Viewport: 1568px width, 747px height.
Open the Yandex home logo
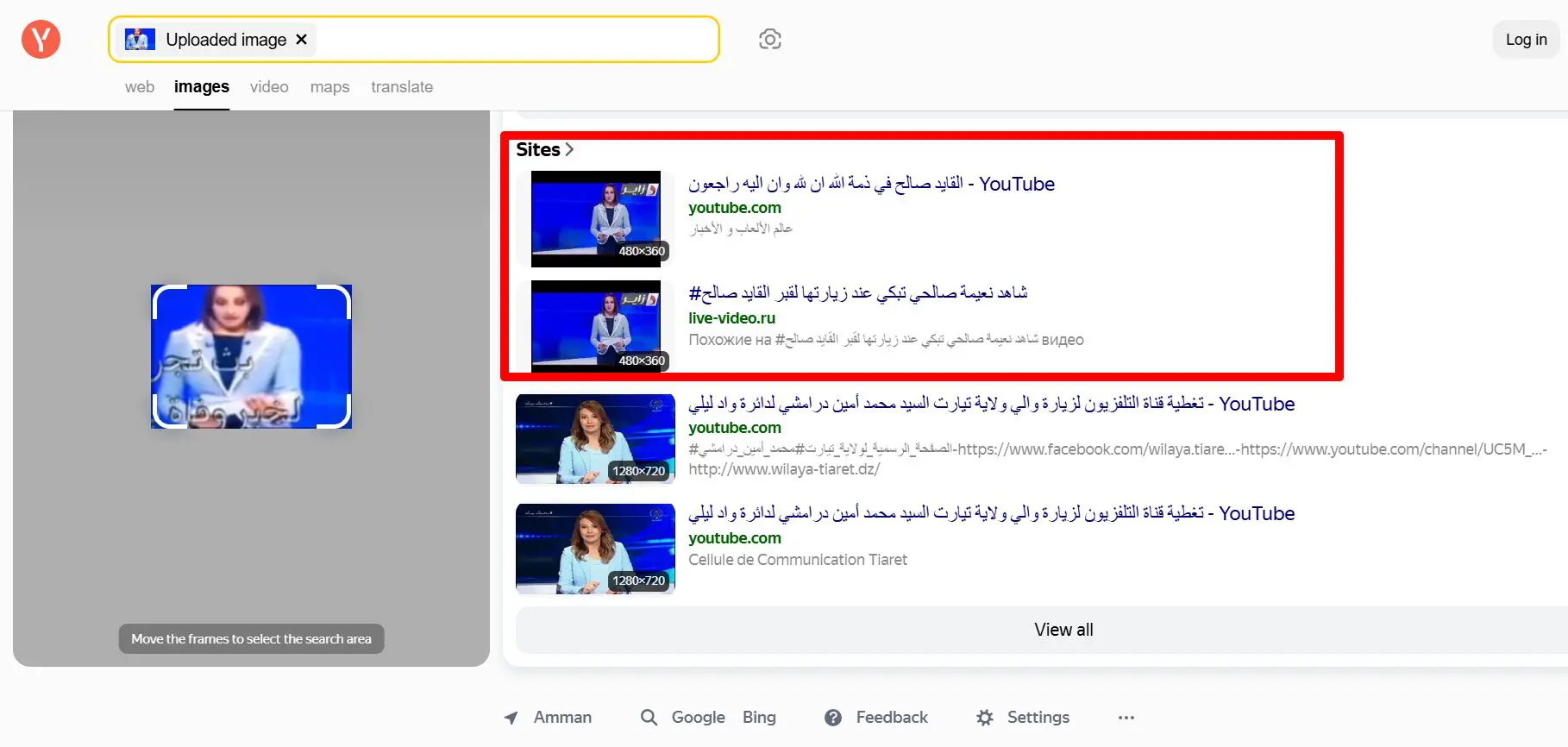(41, 40)
